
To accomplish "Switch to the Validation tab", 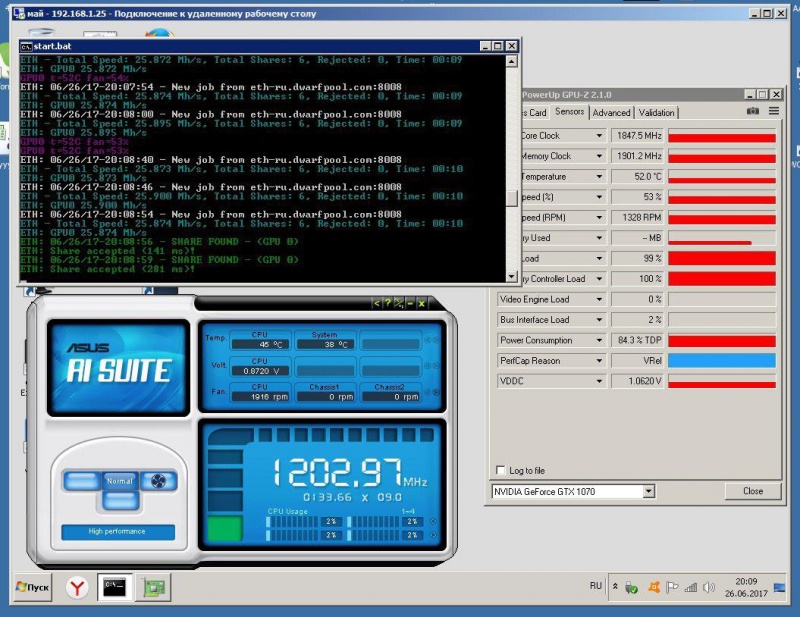I will coord(657,113).
